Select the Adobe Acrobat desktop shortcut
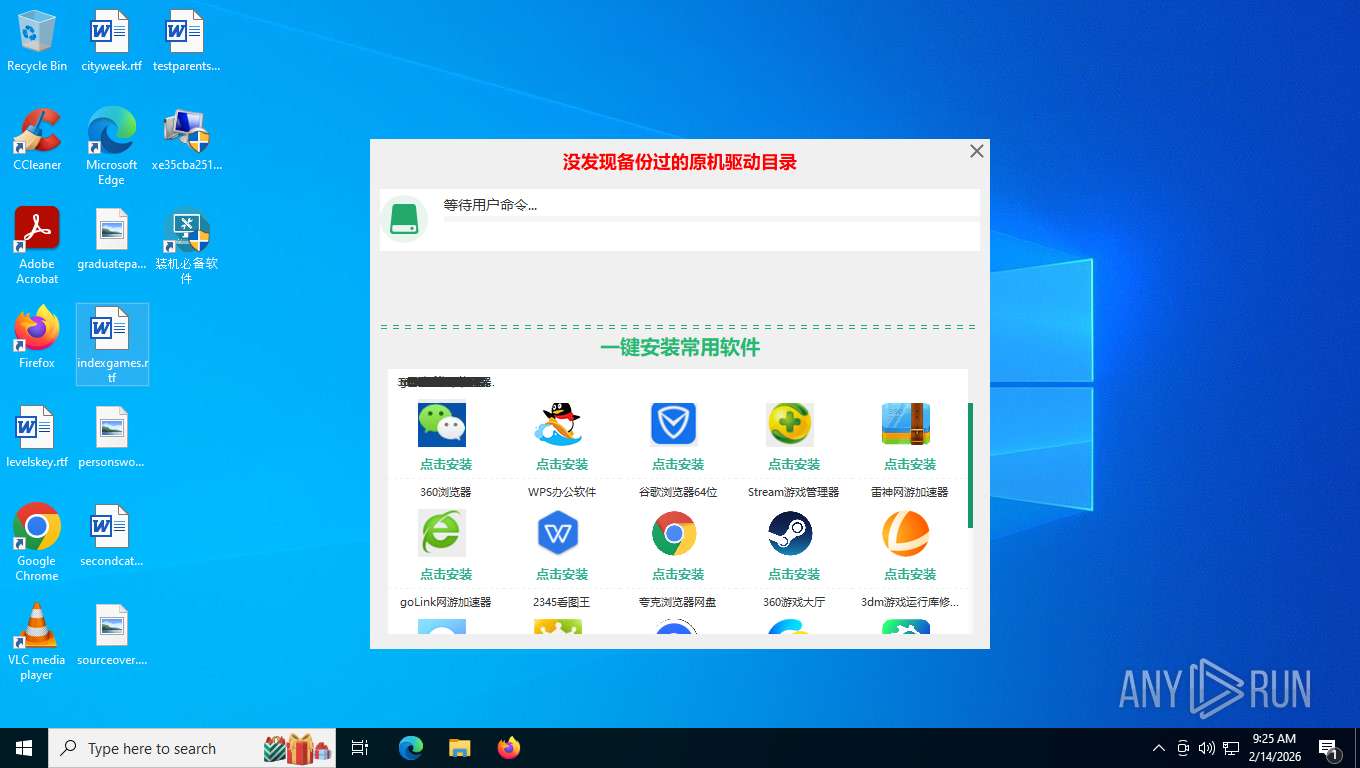 (37, 245)
